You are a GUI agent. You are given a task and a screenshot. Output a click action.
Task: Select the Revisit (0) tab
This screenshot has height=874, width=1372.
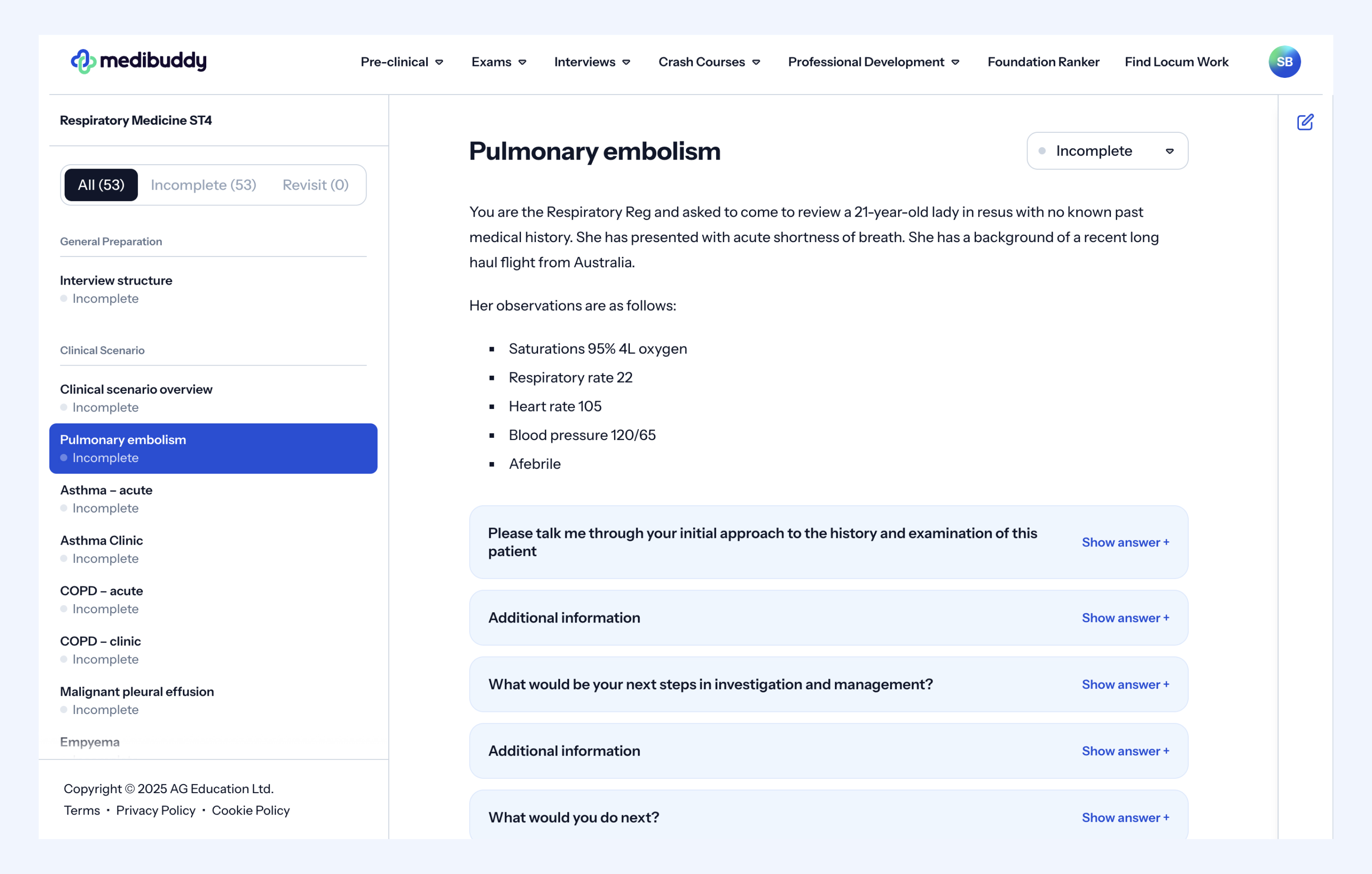(x=315, y=185)
